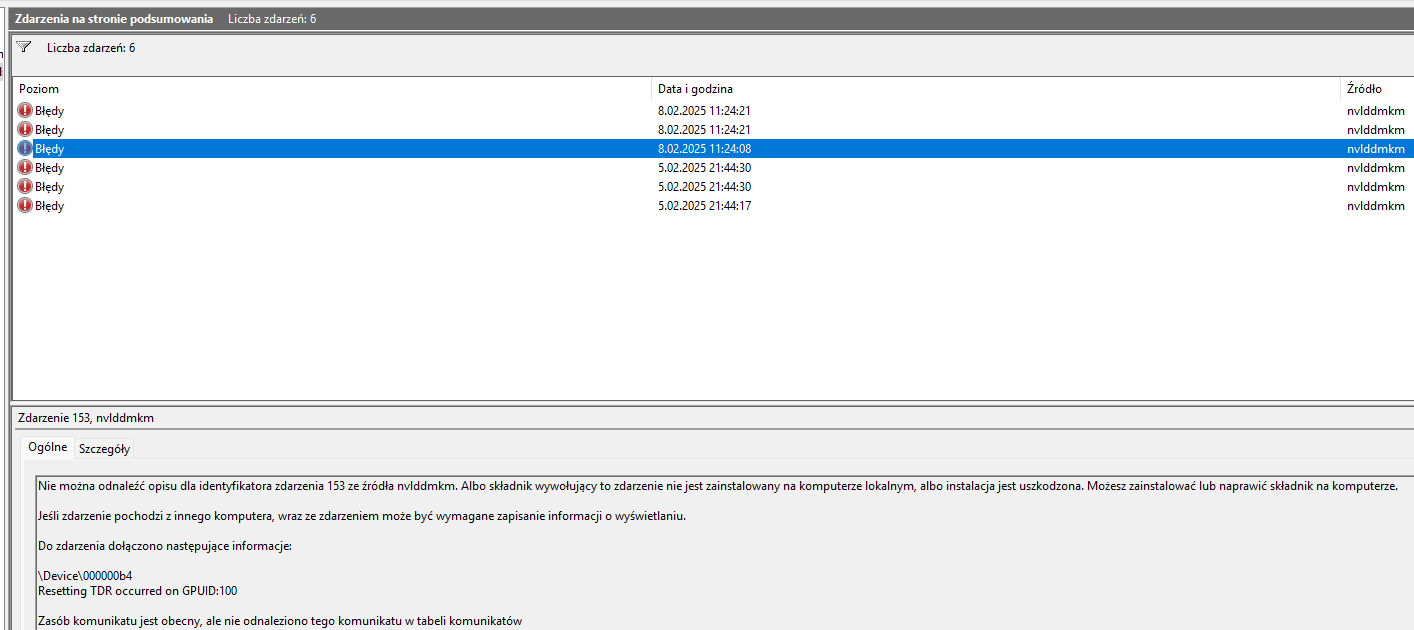Click the text "\Device\000000b4"

coord(85,576)
